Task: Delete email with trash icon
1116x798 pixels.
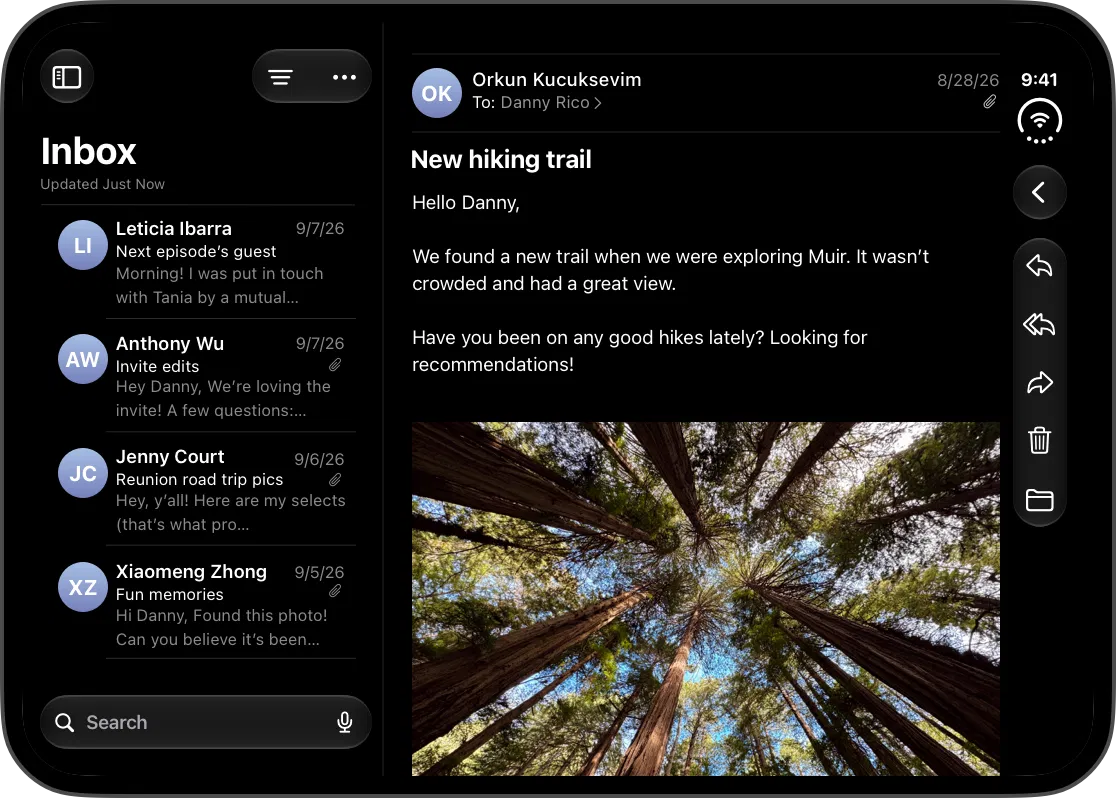Action: tap(1039, 440)
